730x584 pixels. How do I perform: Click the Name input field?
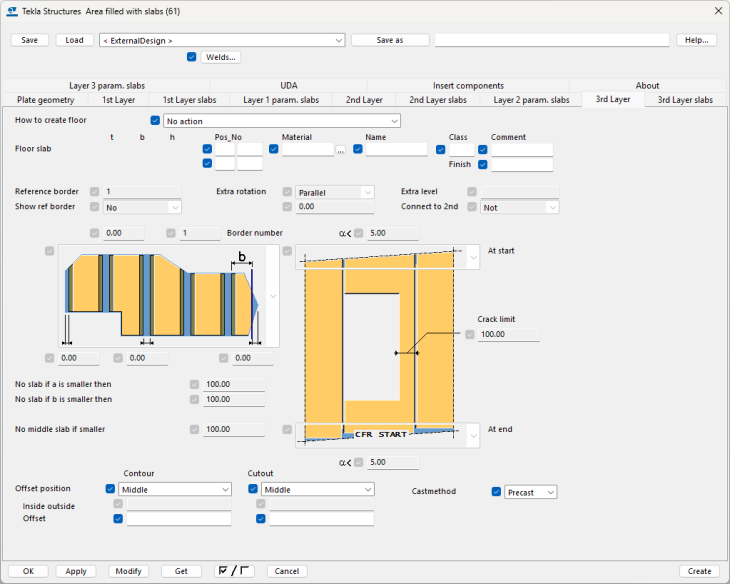tap(396, 149)
